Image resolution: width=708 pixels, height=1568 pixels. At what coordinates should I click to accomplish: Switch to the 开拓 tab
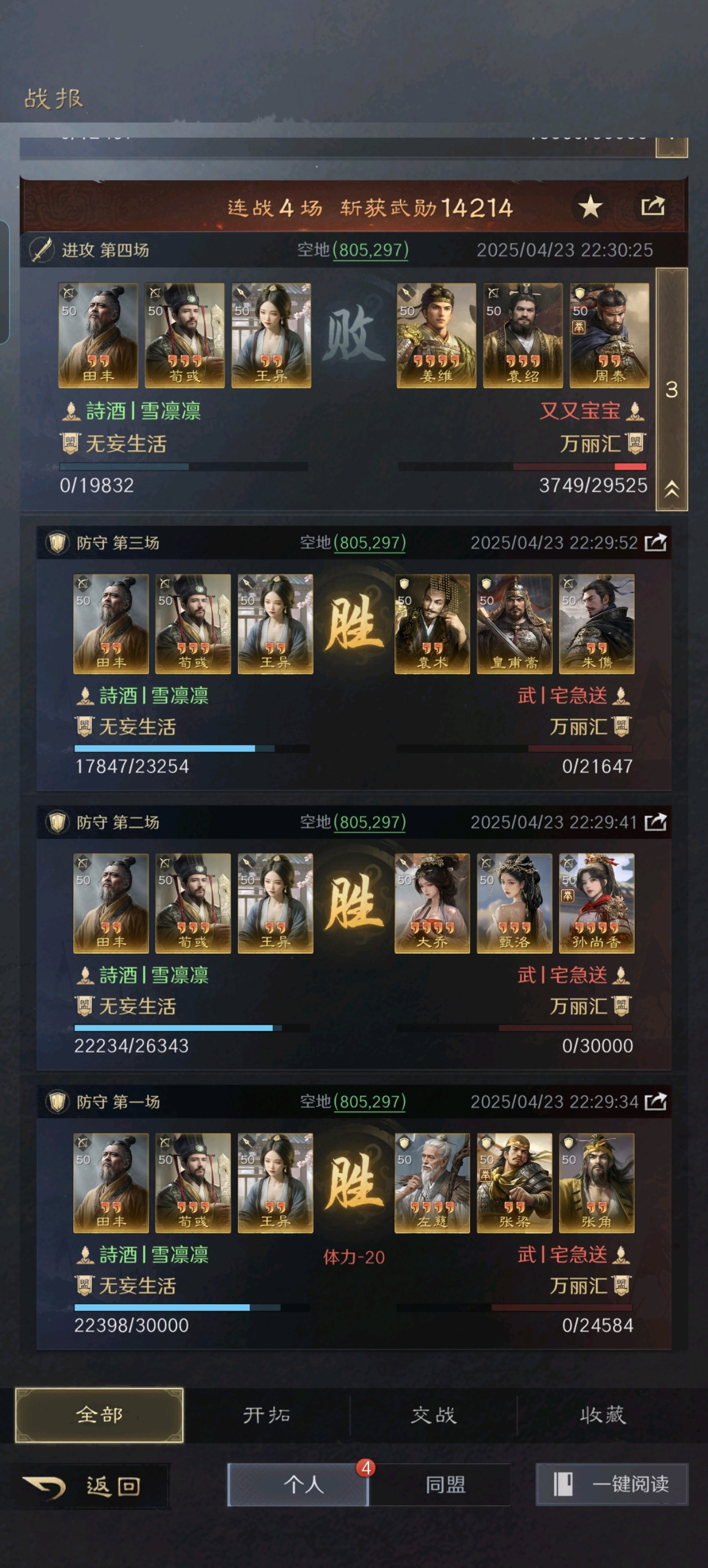[267, 1415]
